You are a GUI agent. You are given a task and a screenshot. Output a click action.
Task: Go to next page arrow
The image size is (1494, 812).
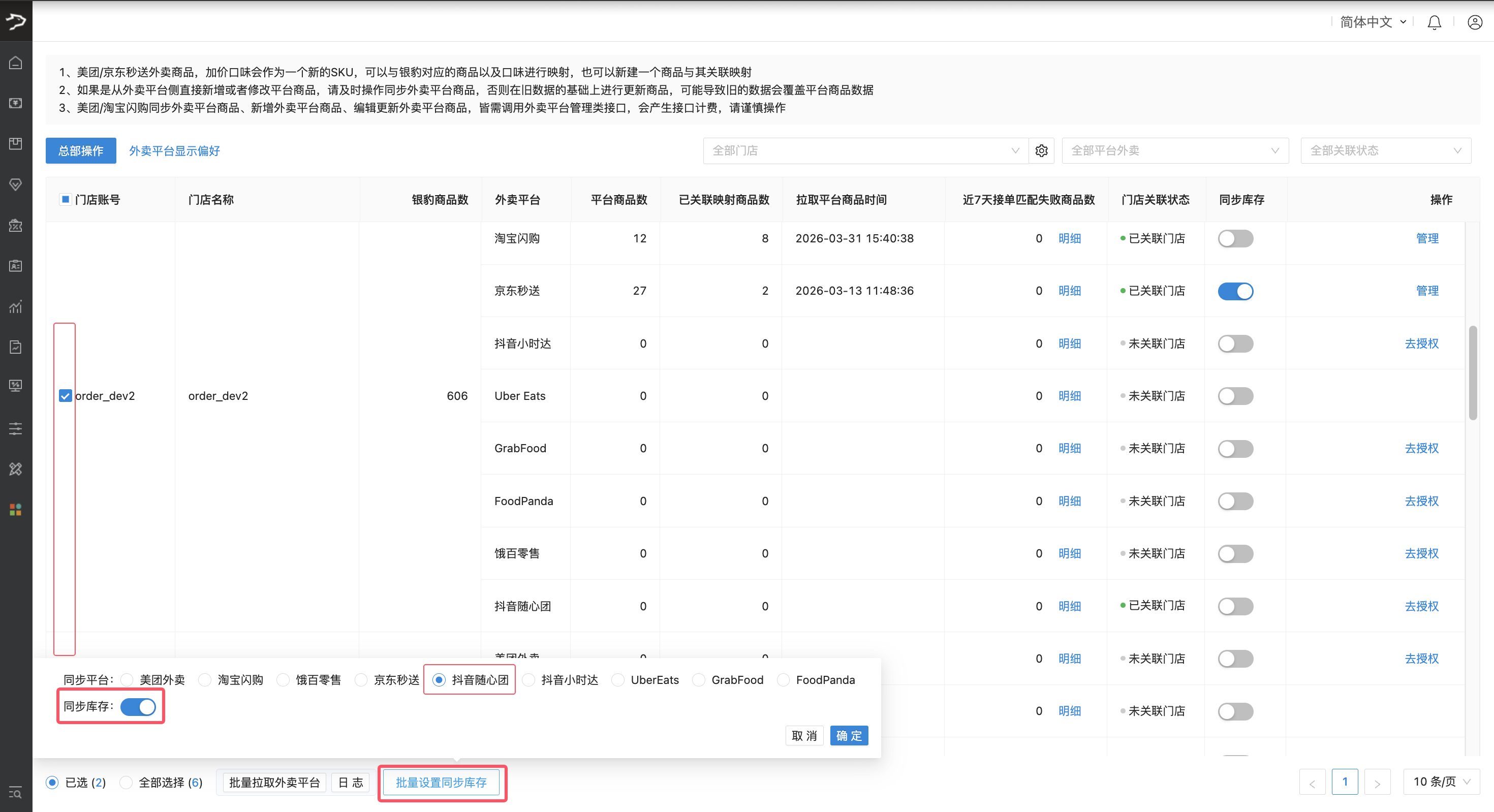pos(1377,783)
